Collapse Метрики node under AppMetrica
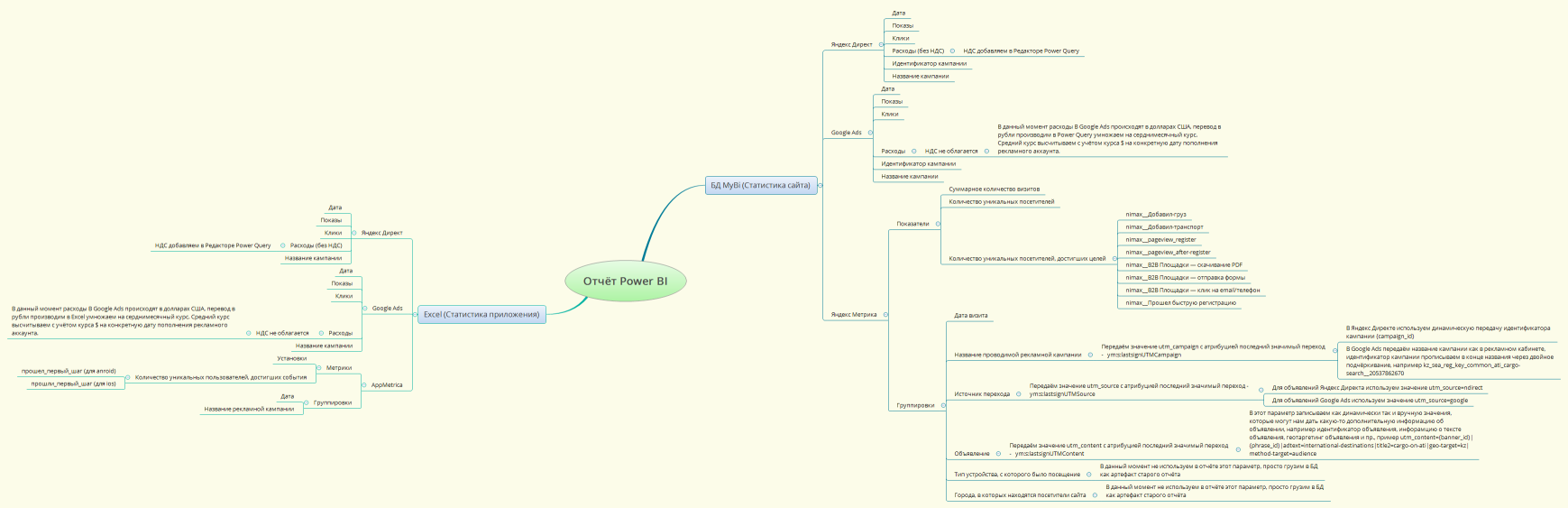This screenshot has width=1568, height=508. tap(318, 368)
